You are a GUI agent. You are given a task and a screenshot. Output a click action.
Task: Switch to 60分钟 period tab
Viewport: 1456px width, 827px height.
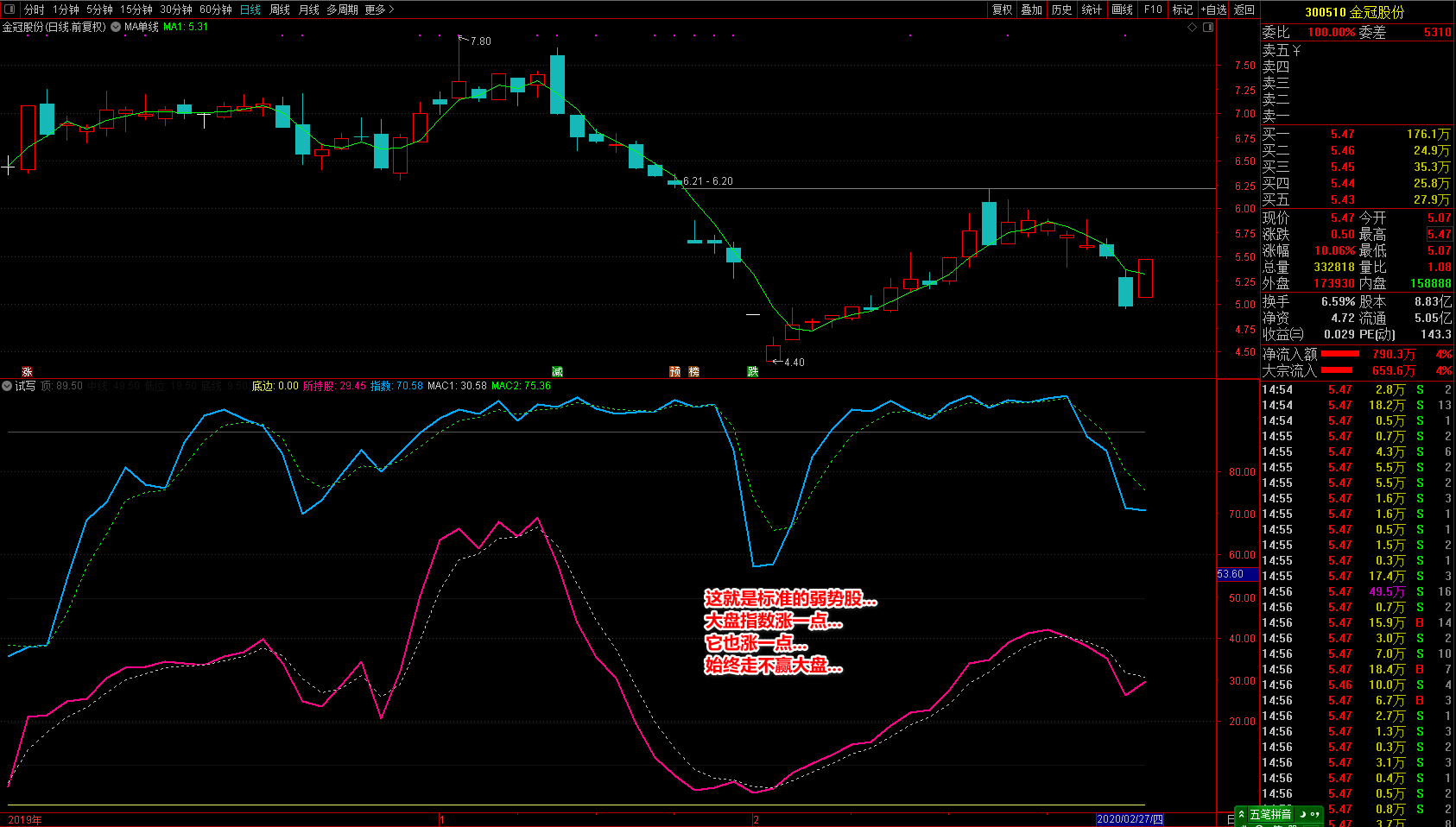tap(216, 9)
